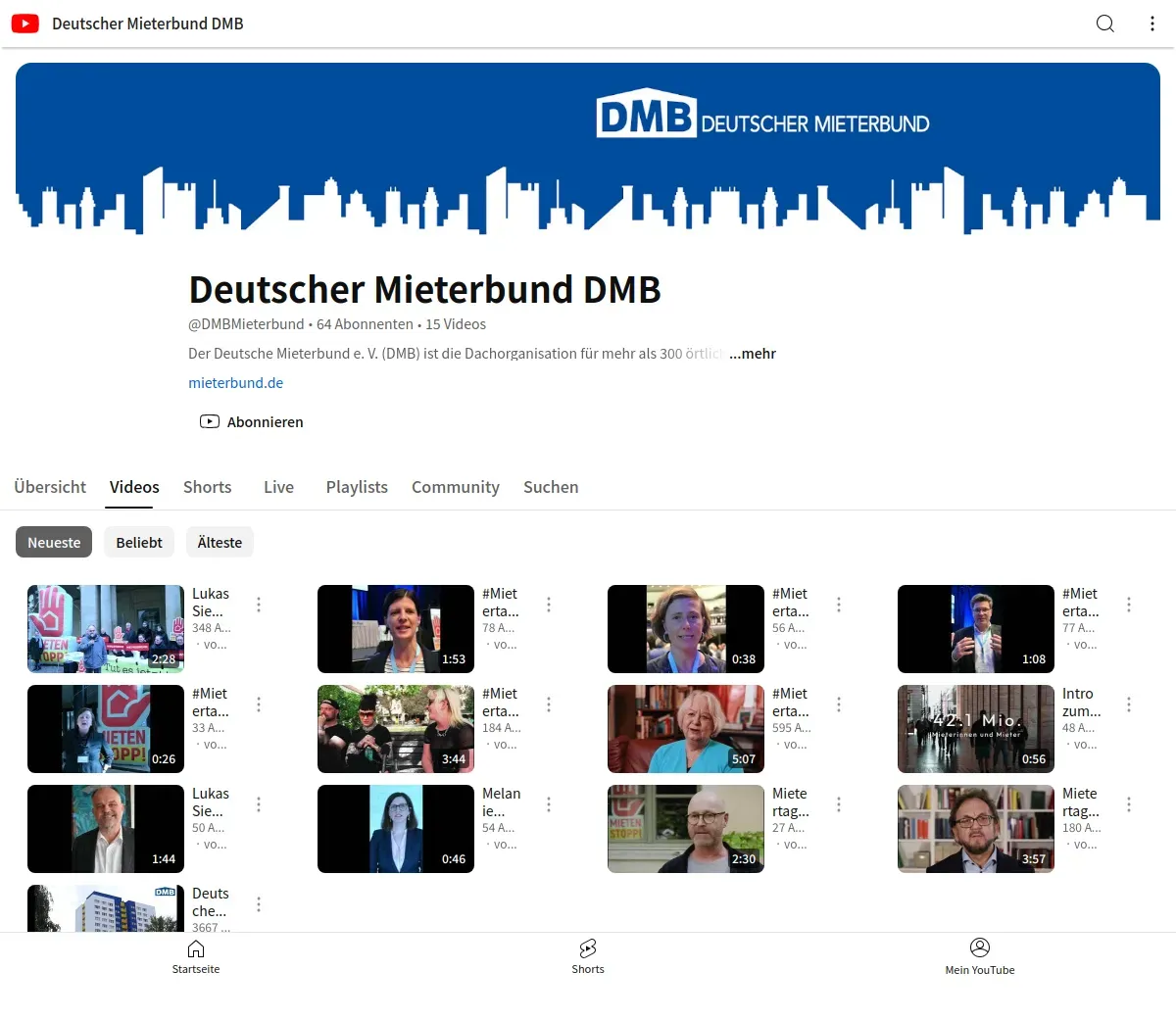Screen dimensions: 1176x1020
Task: Play the 42.1 Mio. intro video thumbnail
Action: click(975, 729)
